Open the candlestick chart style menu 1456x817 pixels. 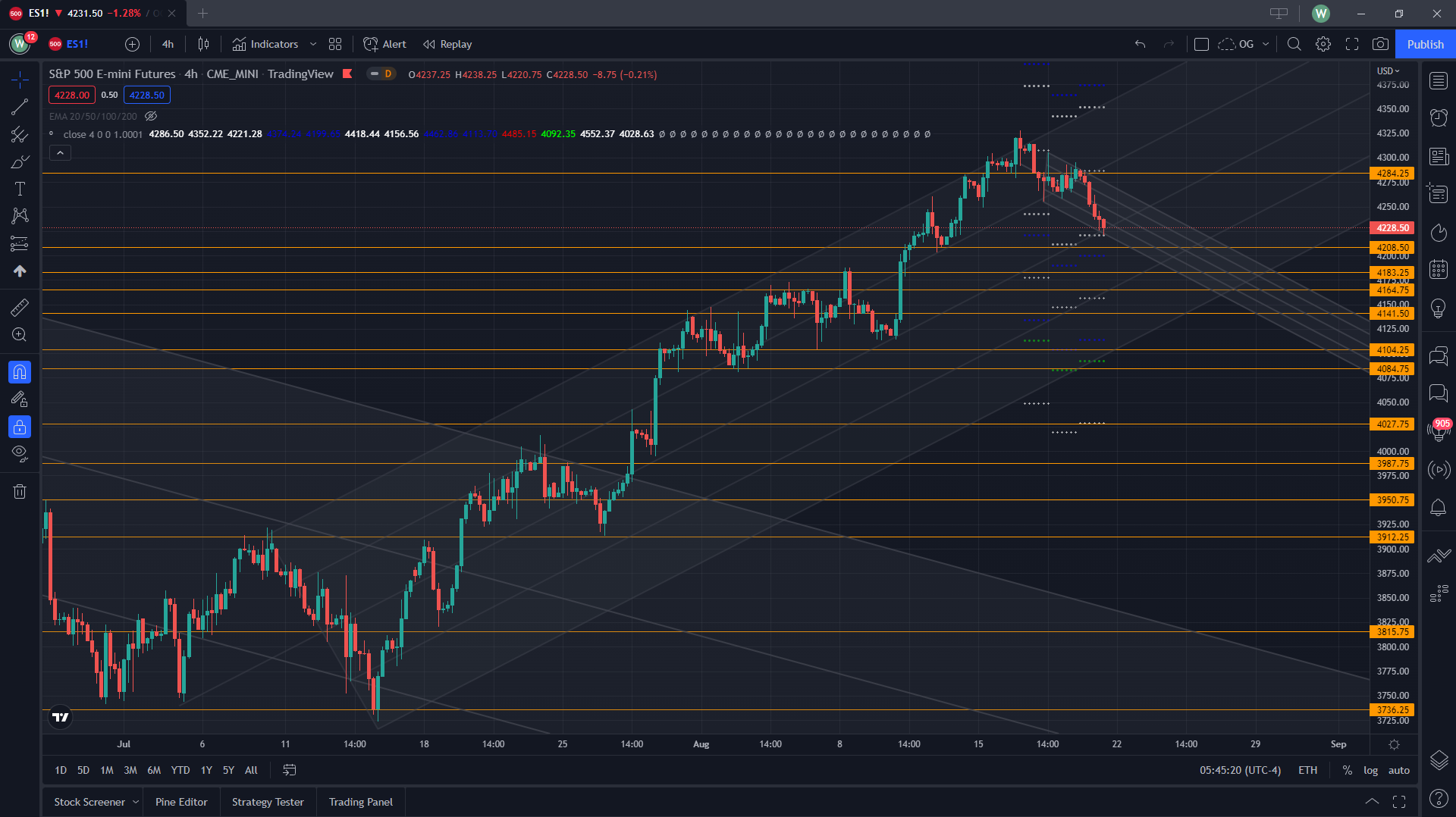tap(203, 44)
